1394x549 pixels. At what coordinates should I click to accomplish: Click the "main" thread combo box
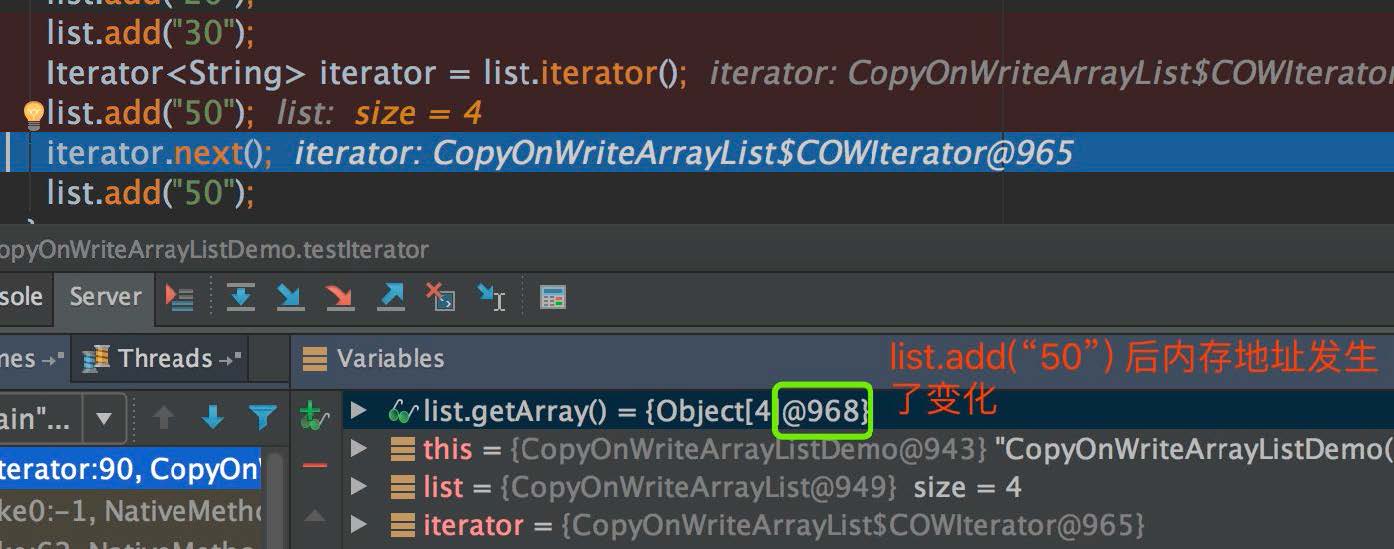62,417
